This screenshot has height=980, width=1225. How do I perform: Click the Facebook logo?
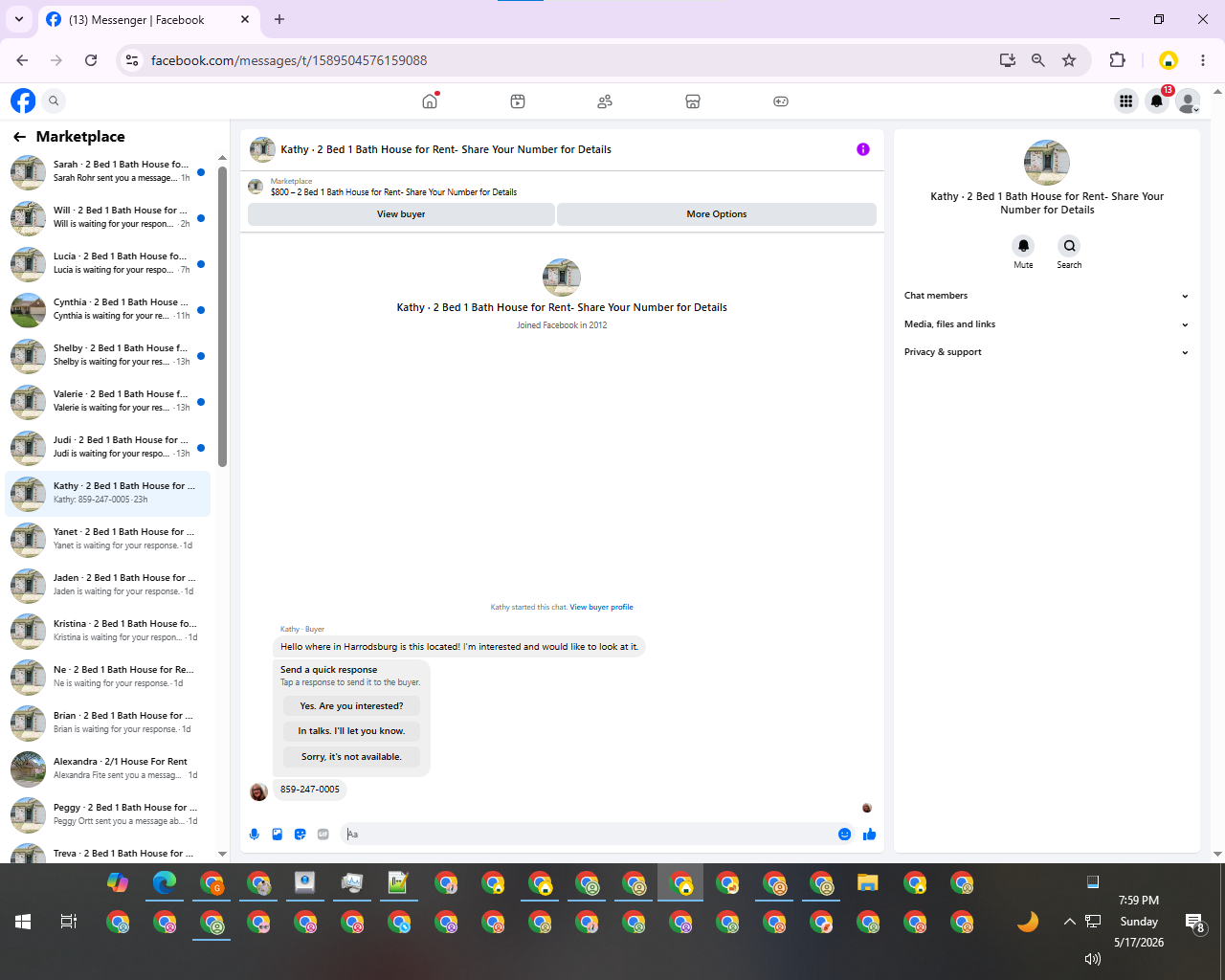(23, 100)
